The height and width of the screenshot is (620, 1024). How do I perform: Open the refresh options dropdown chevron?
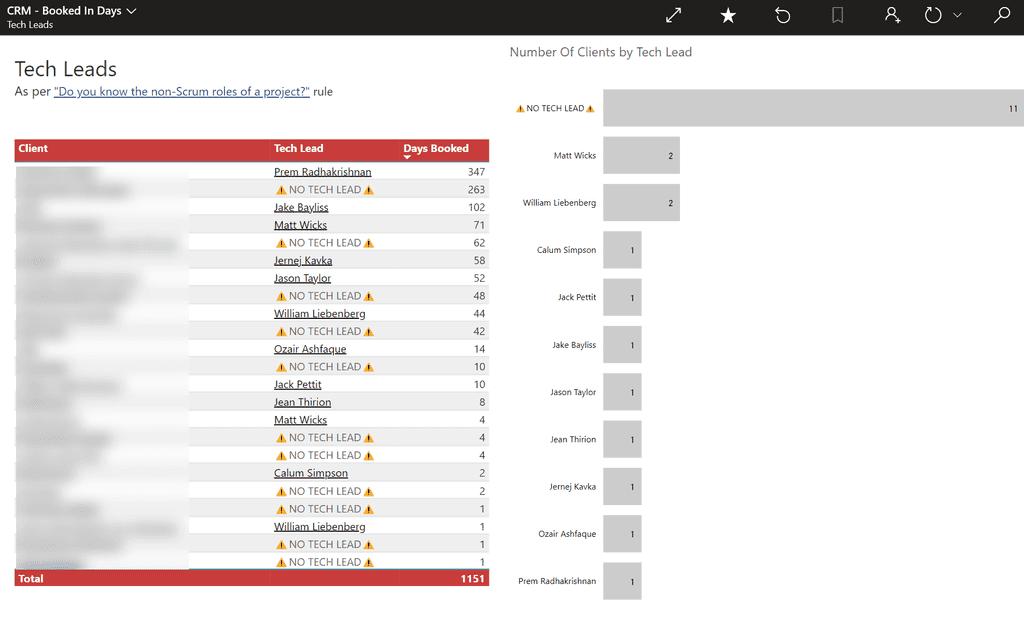(957, 16)
